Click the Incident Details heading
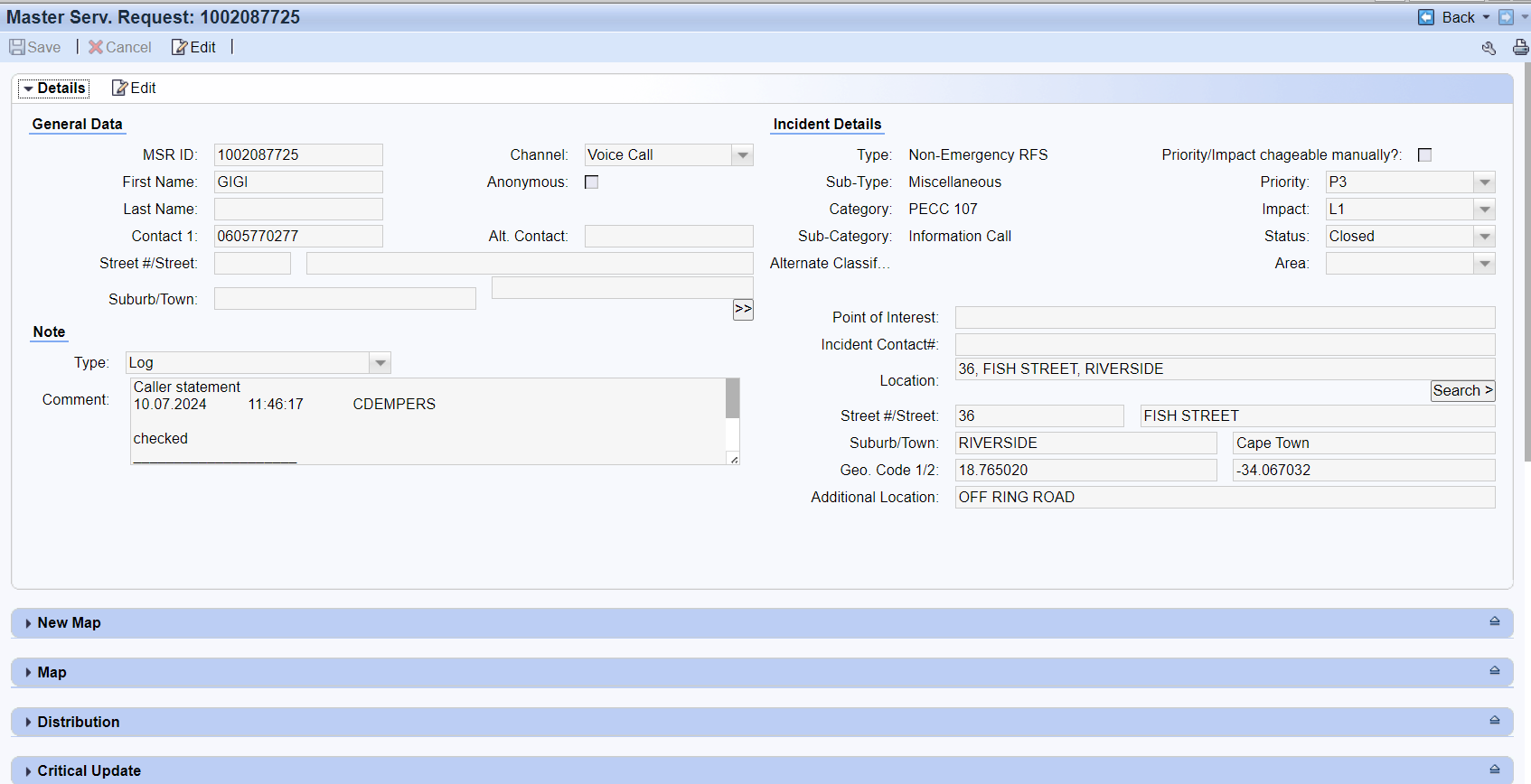Image resolution: width=1531 pixels, height=784 pixels. [827, 125]
